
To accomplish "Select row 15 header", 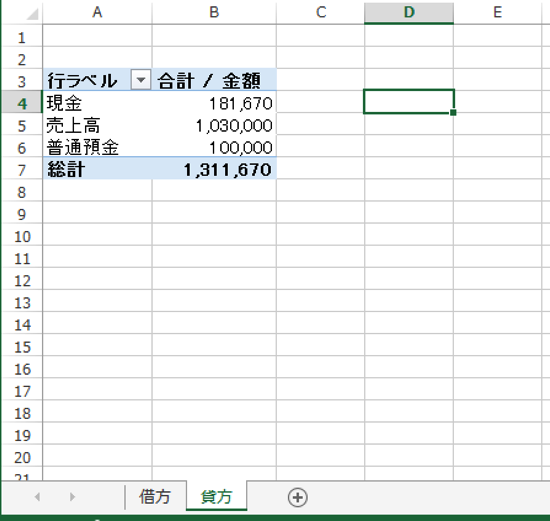I will (x=22, y=346).
